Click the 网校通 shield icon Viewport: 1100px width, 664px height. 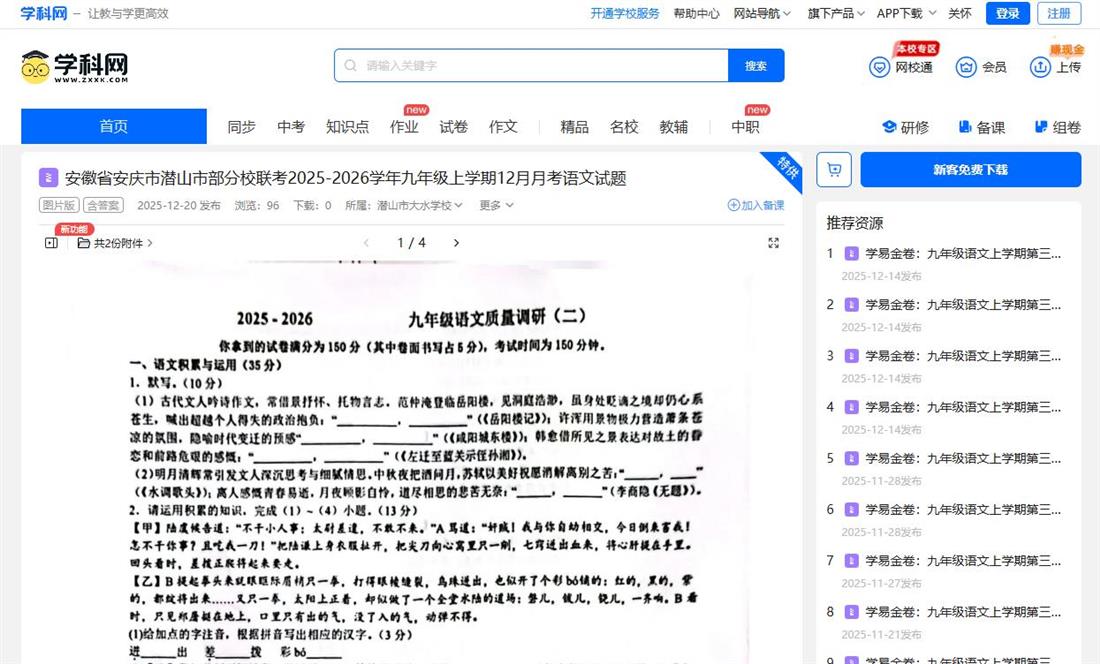point(879,67)
